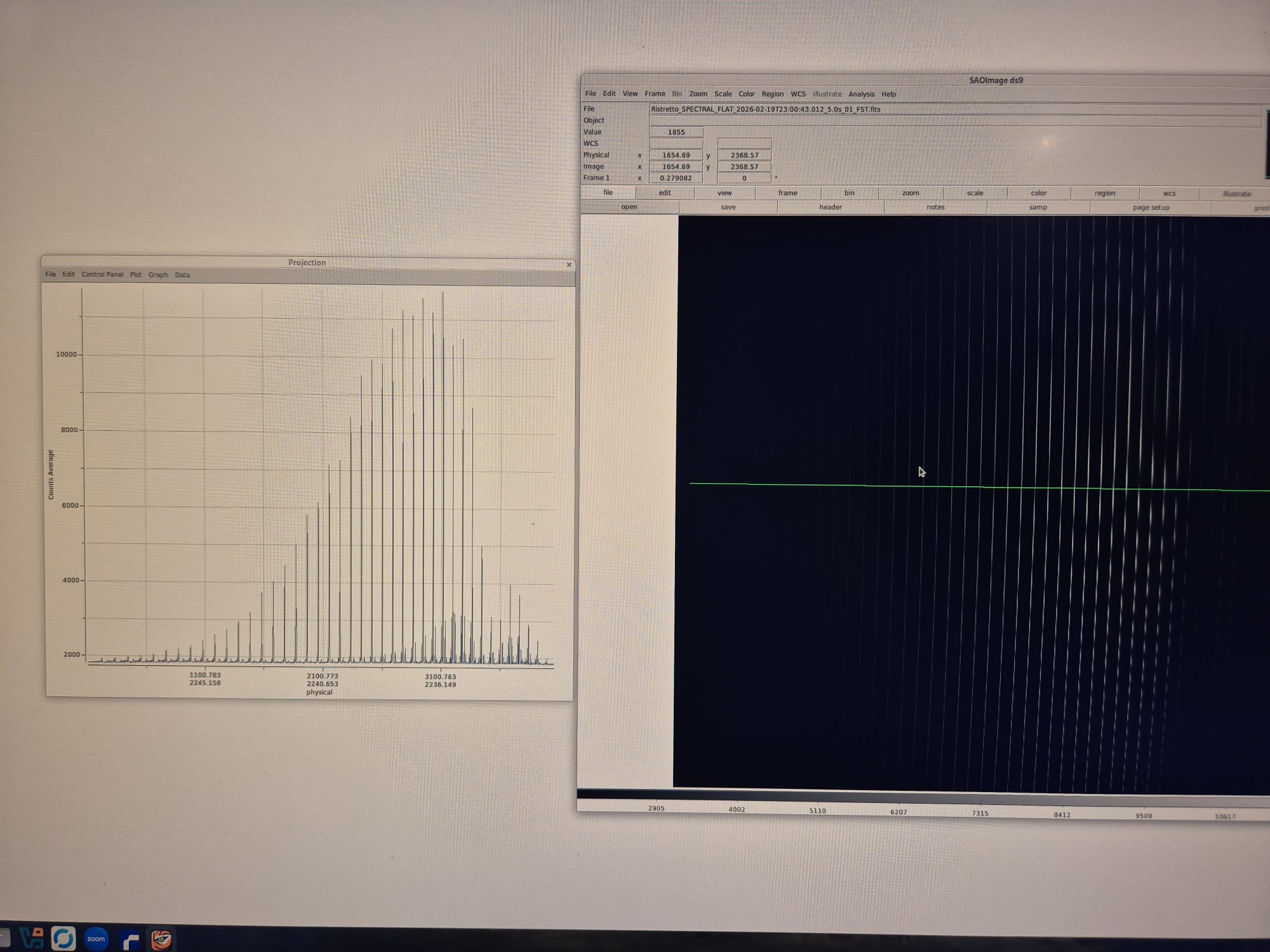Image resolution: width=1270 pixels, height=952 pixels.
Task: Click the Projection window title bar
Action: click(307, 263)
